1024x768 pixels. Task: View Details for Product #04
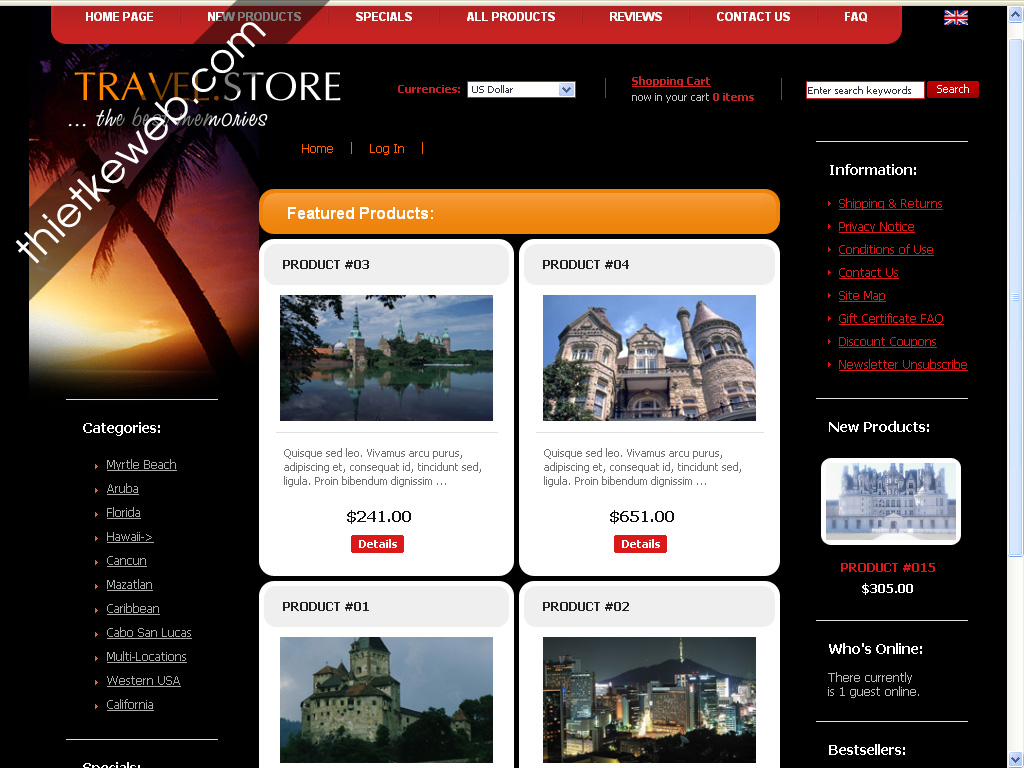[x=640, y=544]
